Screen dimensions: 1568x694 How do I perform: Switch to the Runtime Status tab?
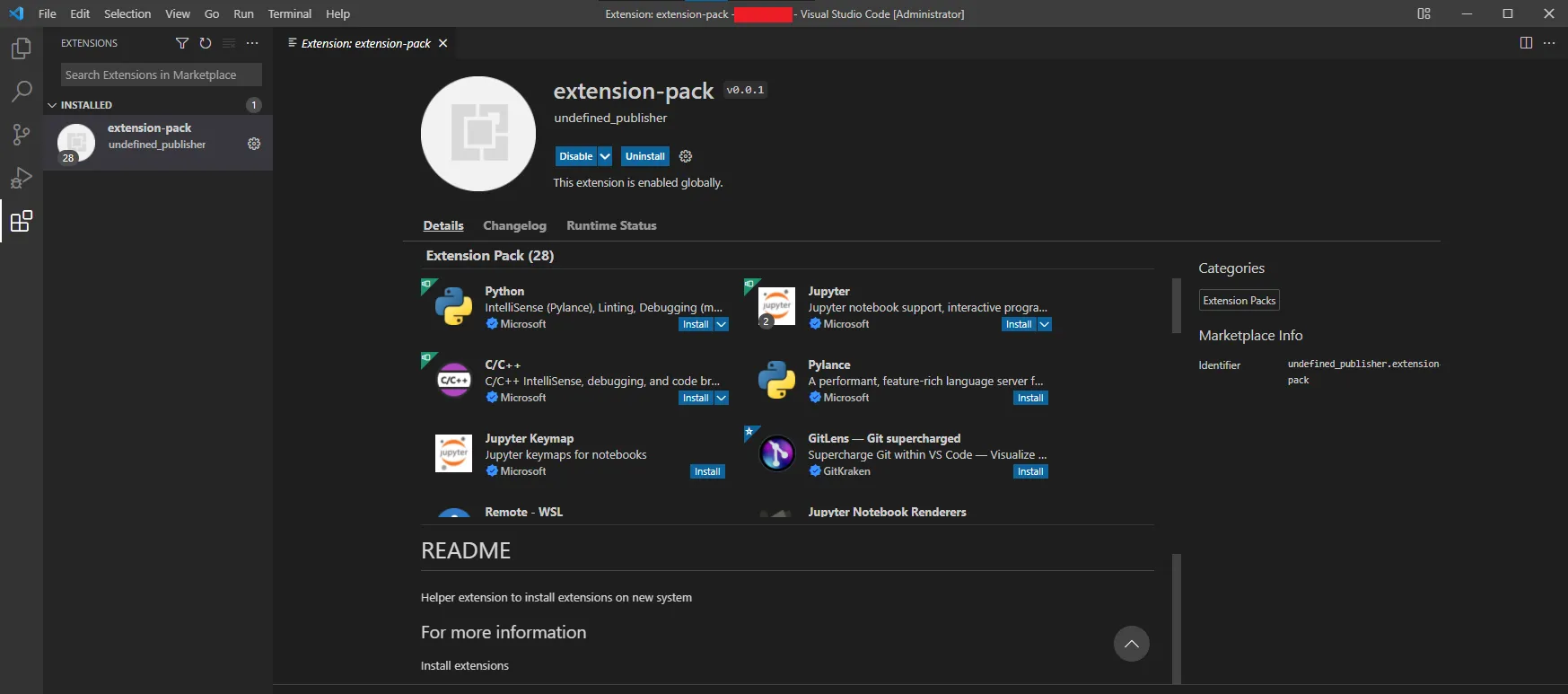[611, 225]
